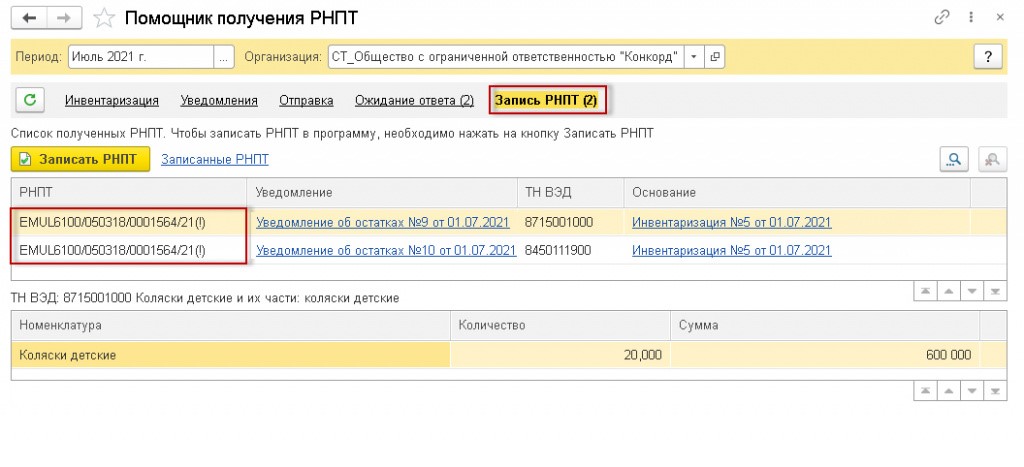
Task: Open help with the question mark button
Action: point(988,57)
